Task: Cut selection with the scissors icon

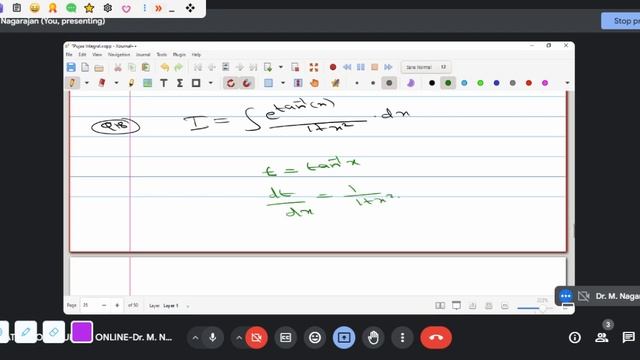Action: tap(118, 67)
